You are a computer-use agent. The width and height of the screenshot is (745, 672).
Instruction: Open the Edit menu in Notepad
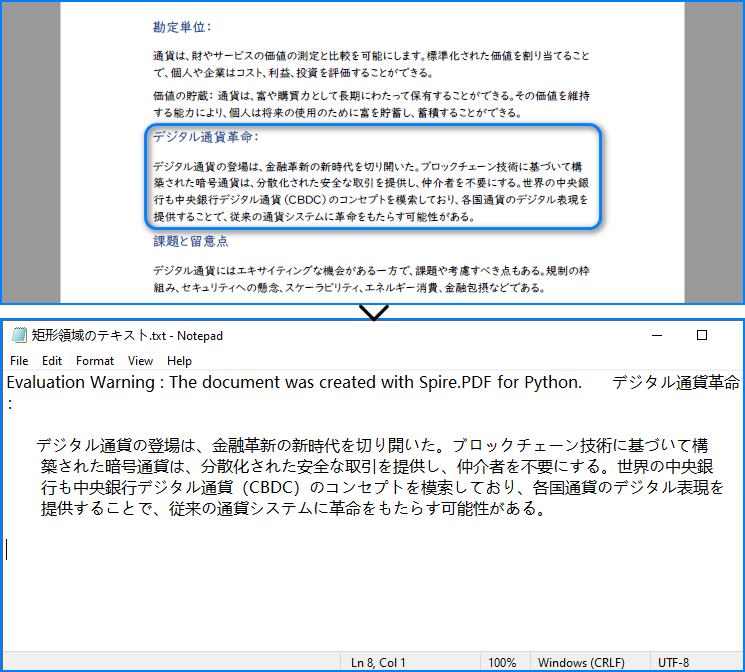click(x=52, y=361)
